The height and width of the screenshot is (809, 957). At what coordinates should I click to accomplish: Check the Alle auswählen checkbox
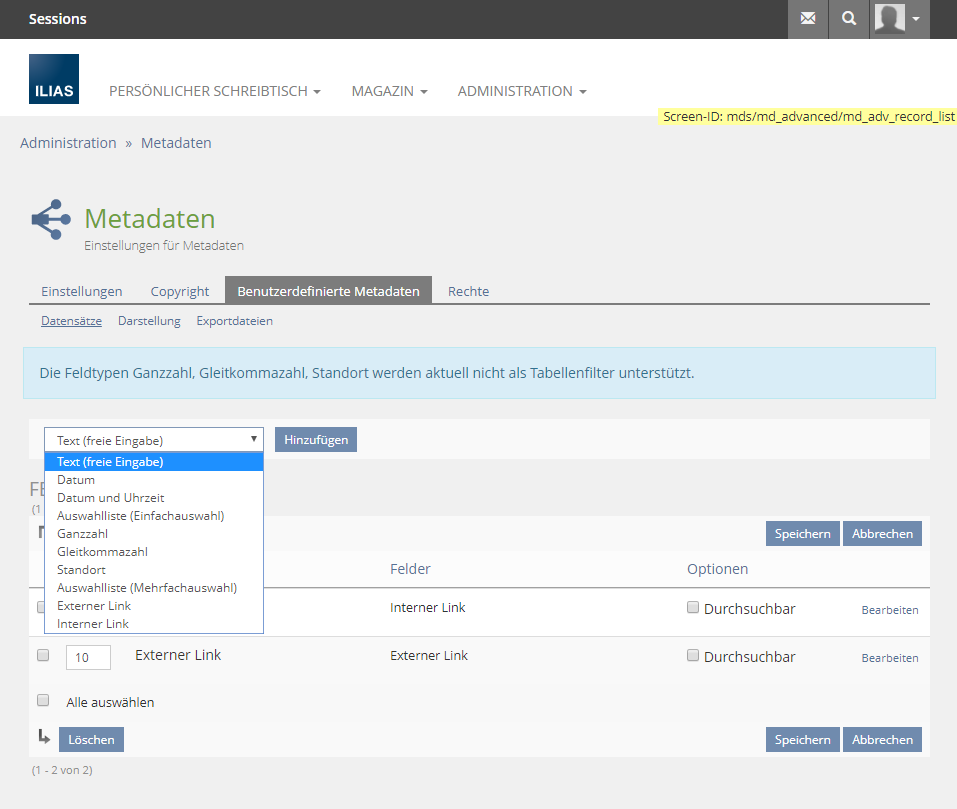click(x=43, y=700)
